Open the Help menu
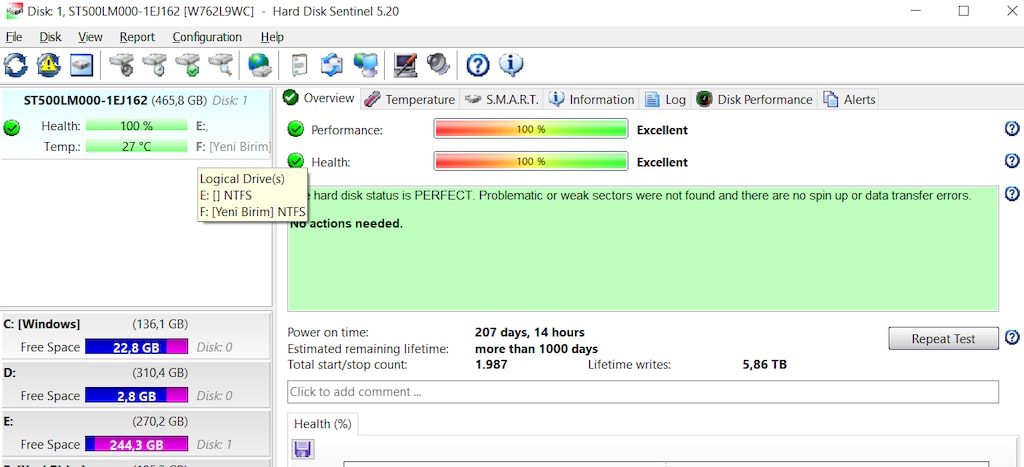This screenshot has height=467, width=1024. [x=272, y=37]
